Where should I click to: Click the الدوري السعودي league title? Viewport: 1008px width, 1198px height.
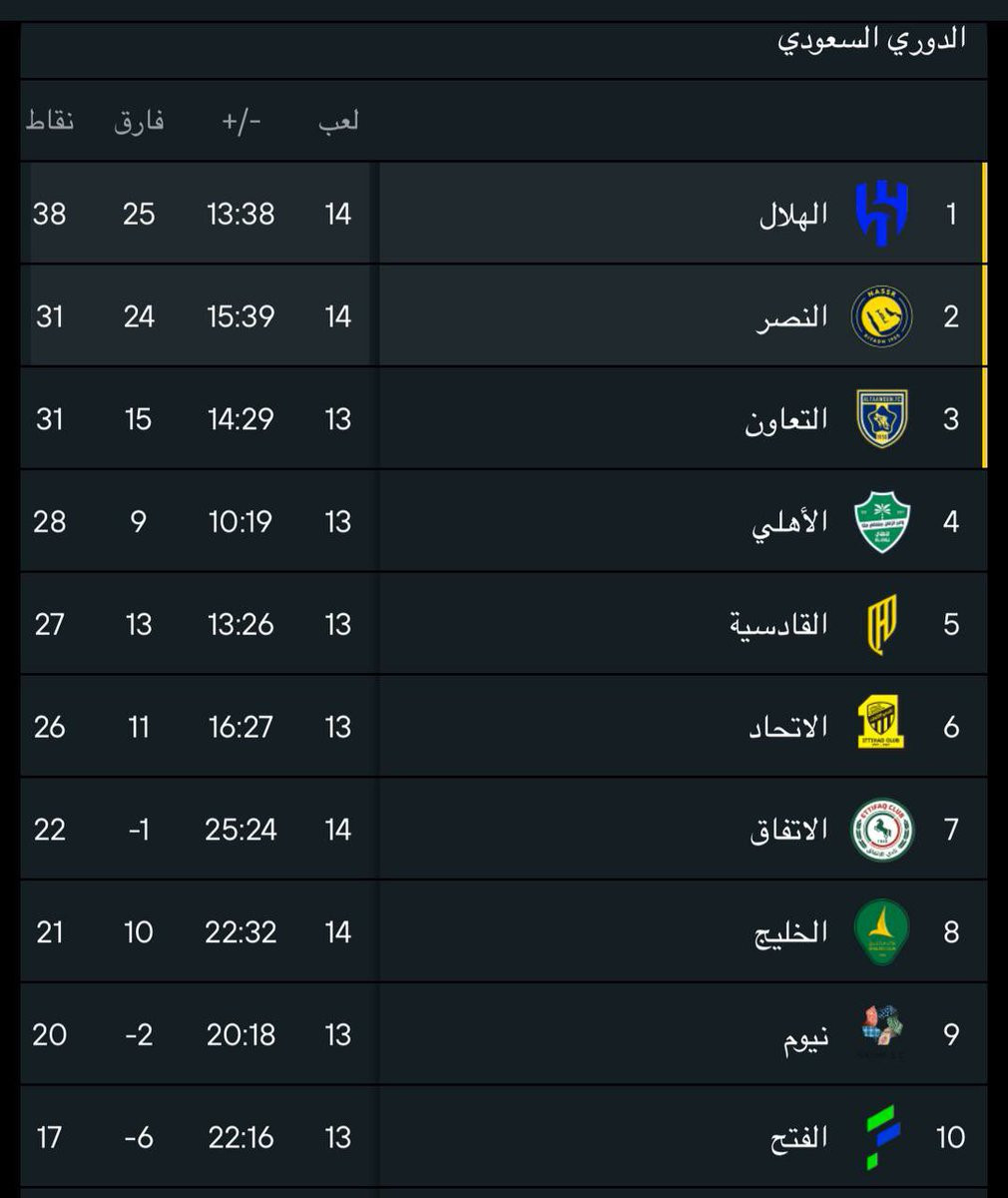tap(871, 41)
